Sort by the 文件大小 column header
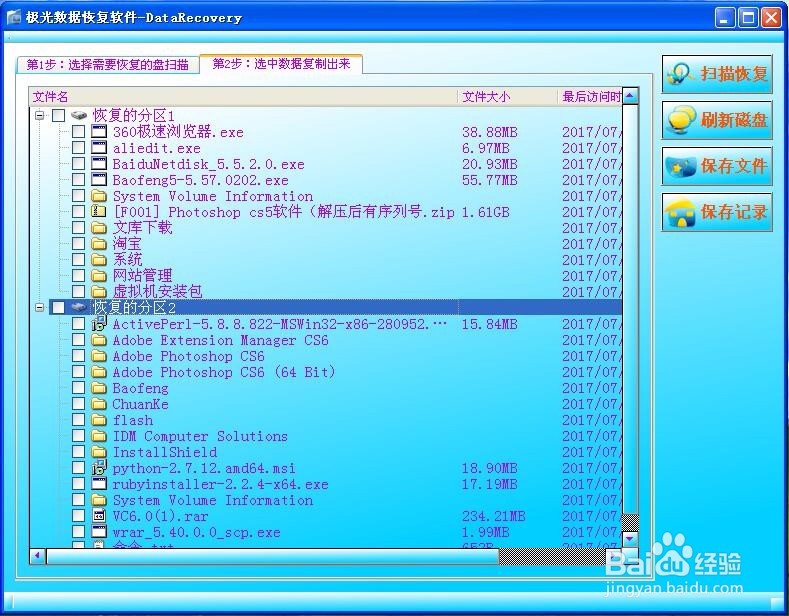The height and width of the screenshot is (616, 789). (507, 96)
